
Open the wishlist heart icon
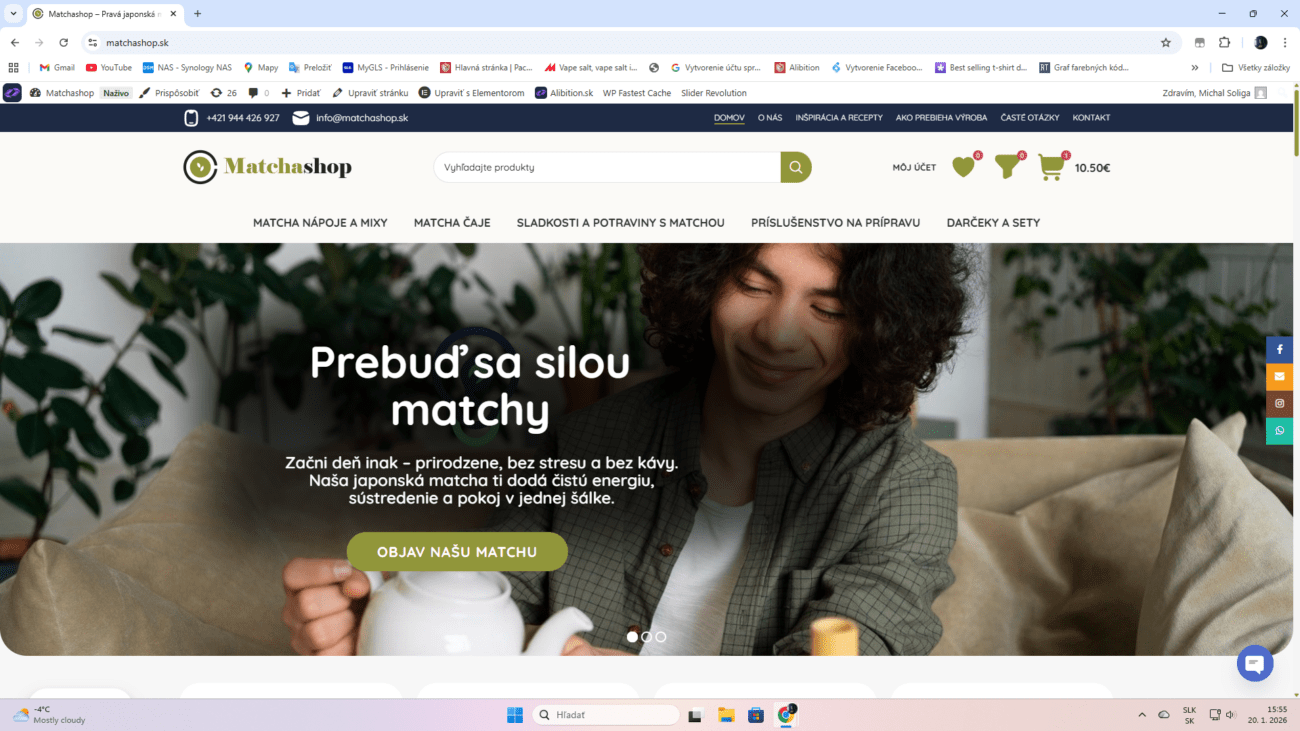click(963, 167)
